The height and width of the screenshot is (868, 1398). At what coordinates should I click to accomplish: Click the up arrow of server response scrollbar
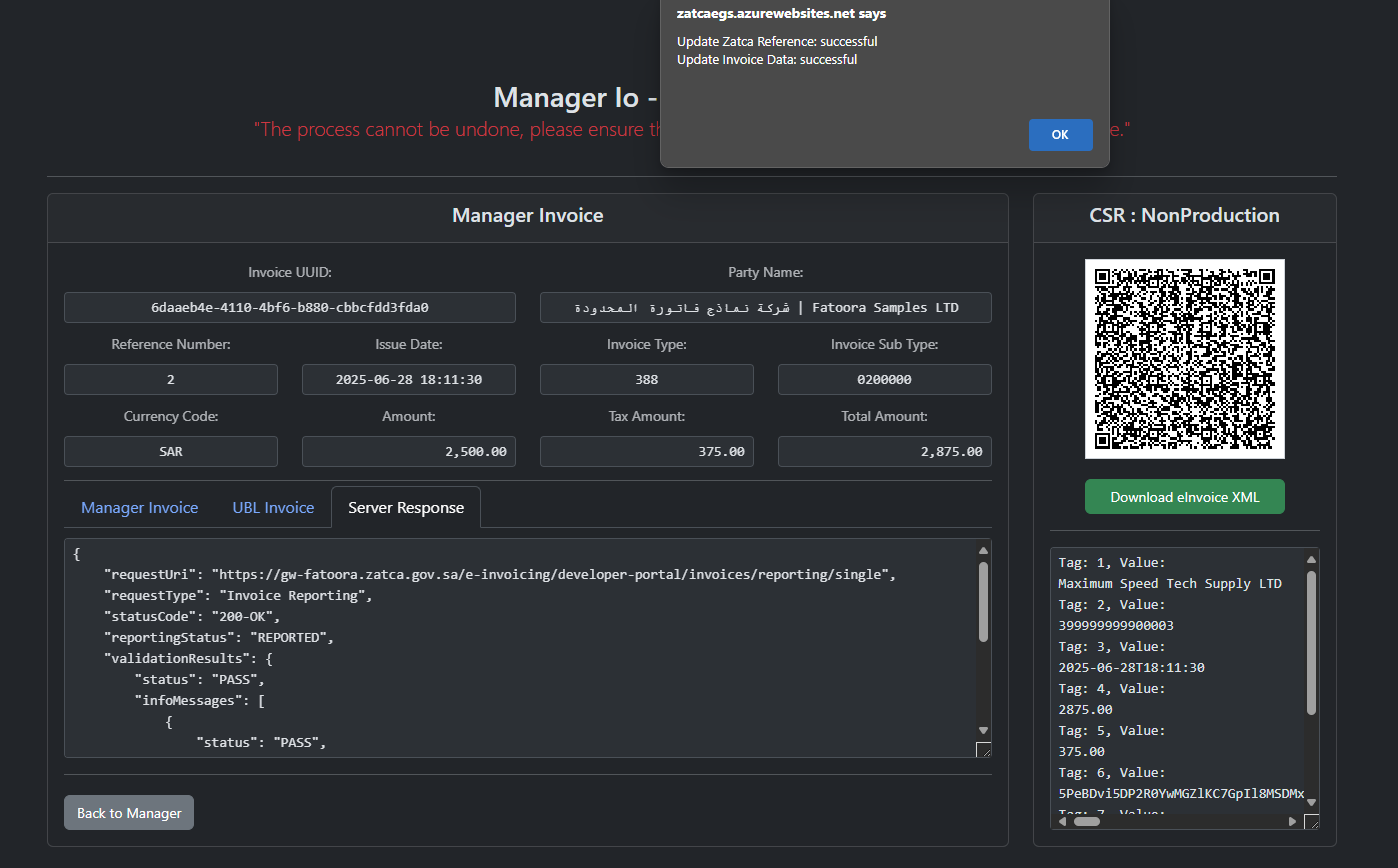[x=983, y=550]
